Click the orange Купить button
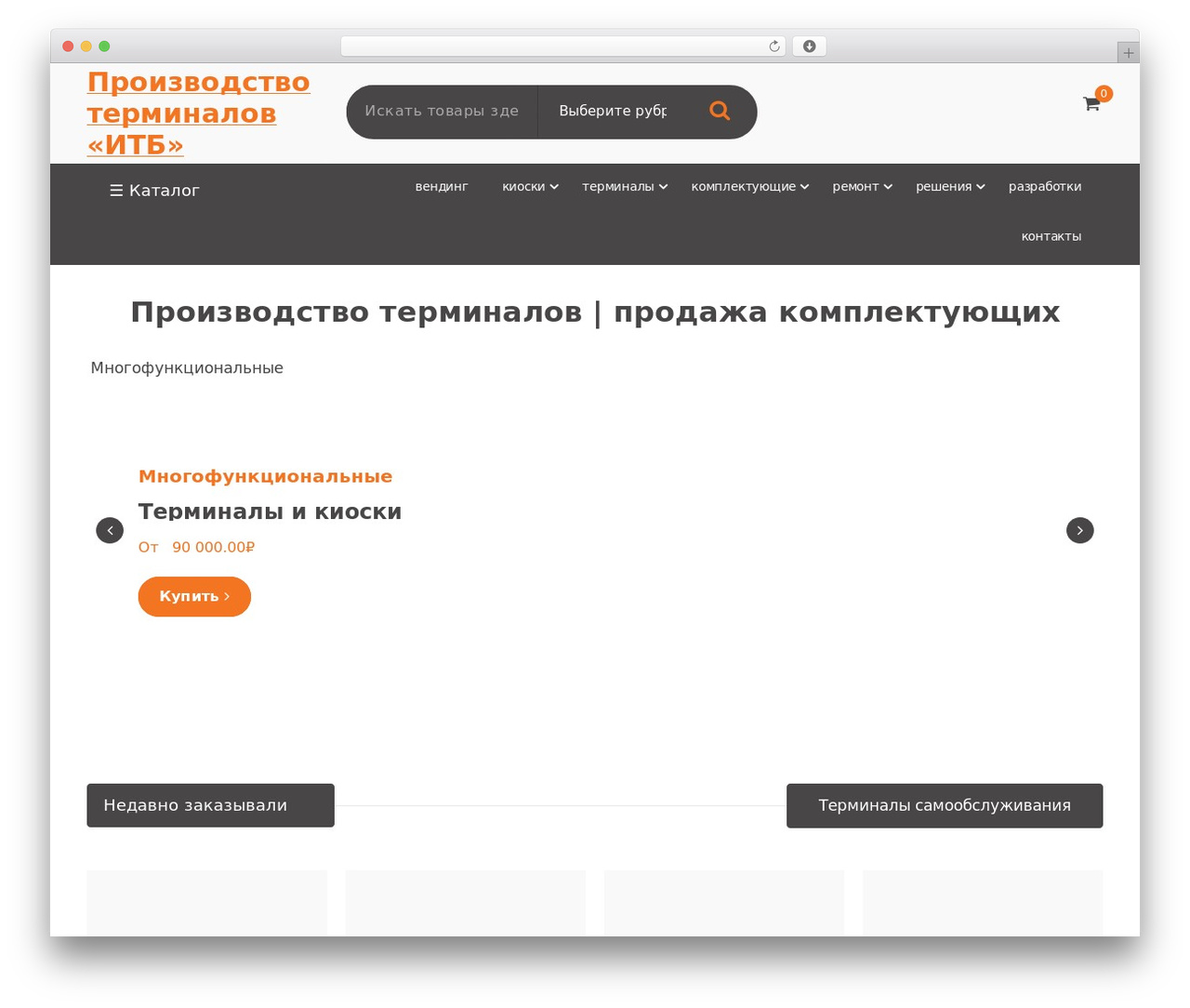This screenshot has height=1008, width=1190. point(194,596)
